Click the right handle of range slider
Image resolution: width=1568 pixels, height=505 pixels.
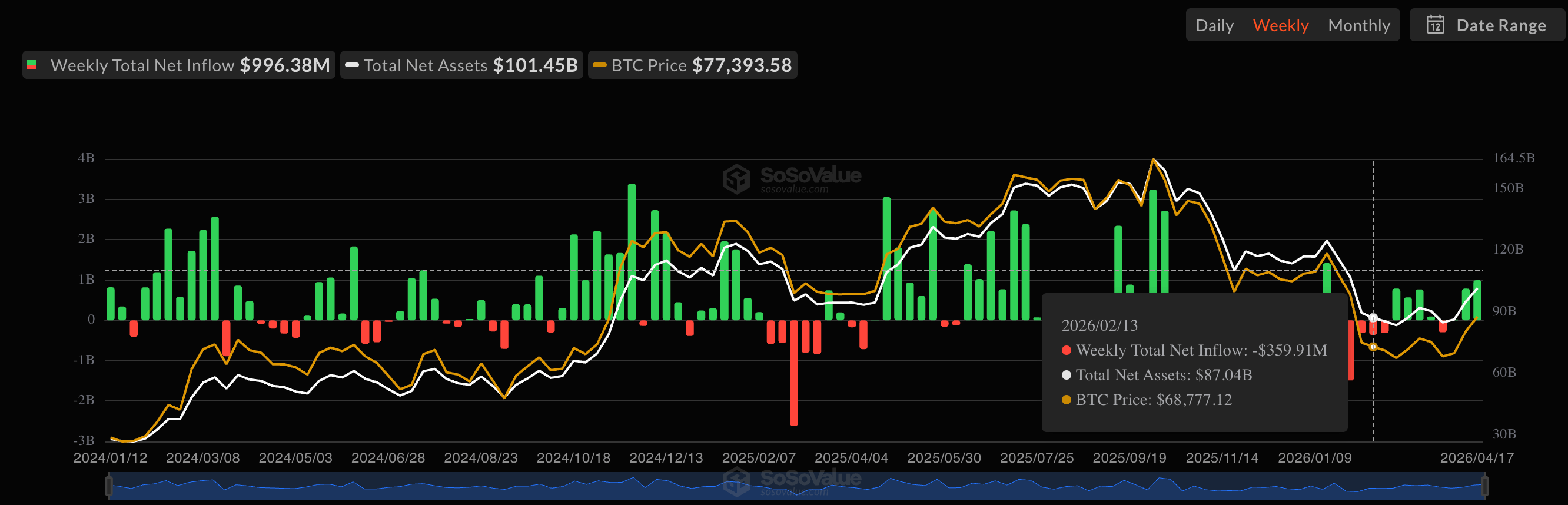point(1484,486)
